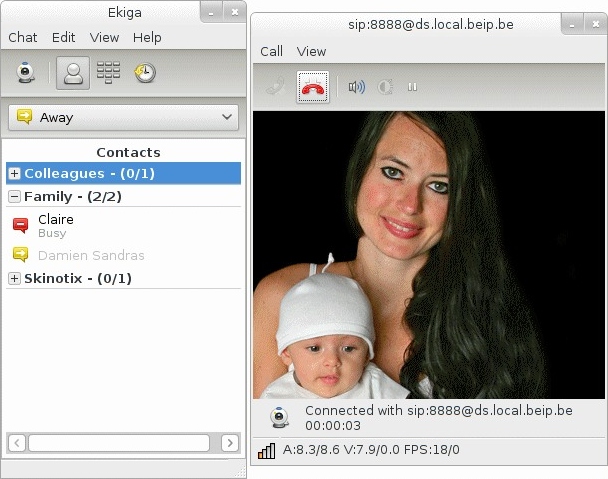Close the Ekiga main window

point(235,13)
